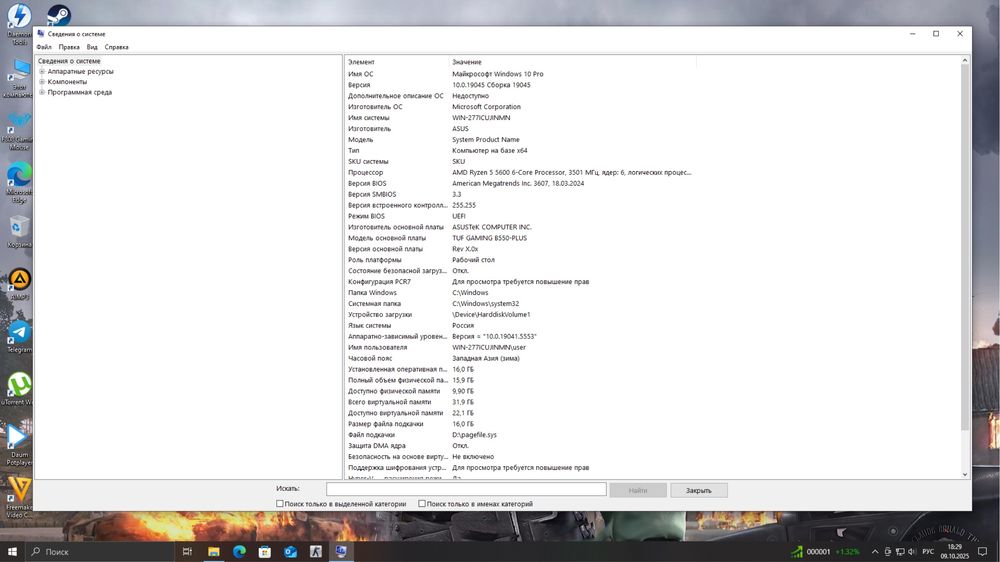Open the clock showing 18:29

coord(954,552)
